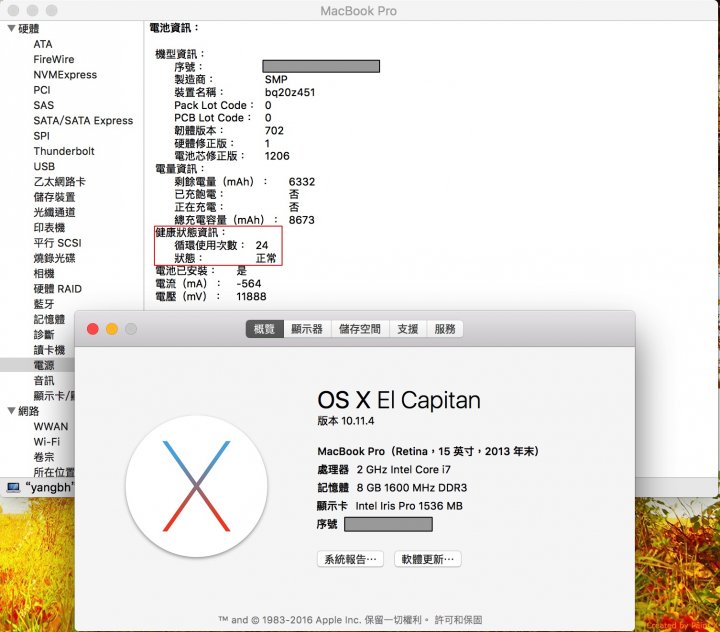
Task: Open SATA/SATA Express entry
Action: pyautogui.click(x=83, y=120)
